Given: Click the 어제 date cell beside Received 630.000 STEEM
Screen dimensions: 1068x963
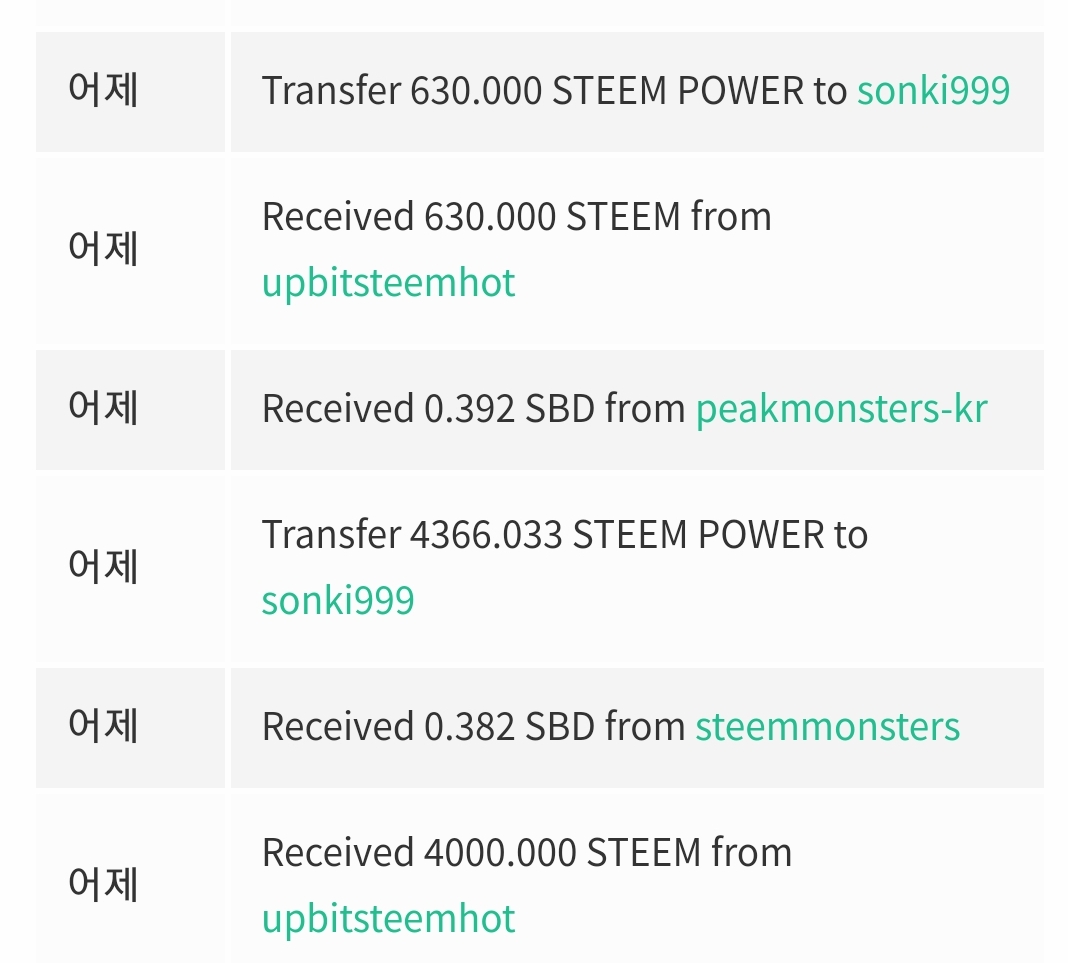Looking at the screenshot, I should tap(103, 249).
